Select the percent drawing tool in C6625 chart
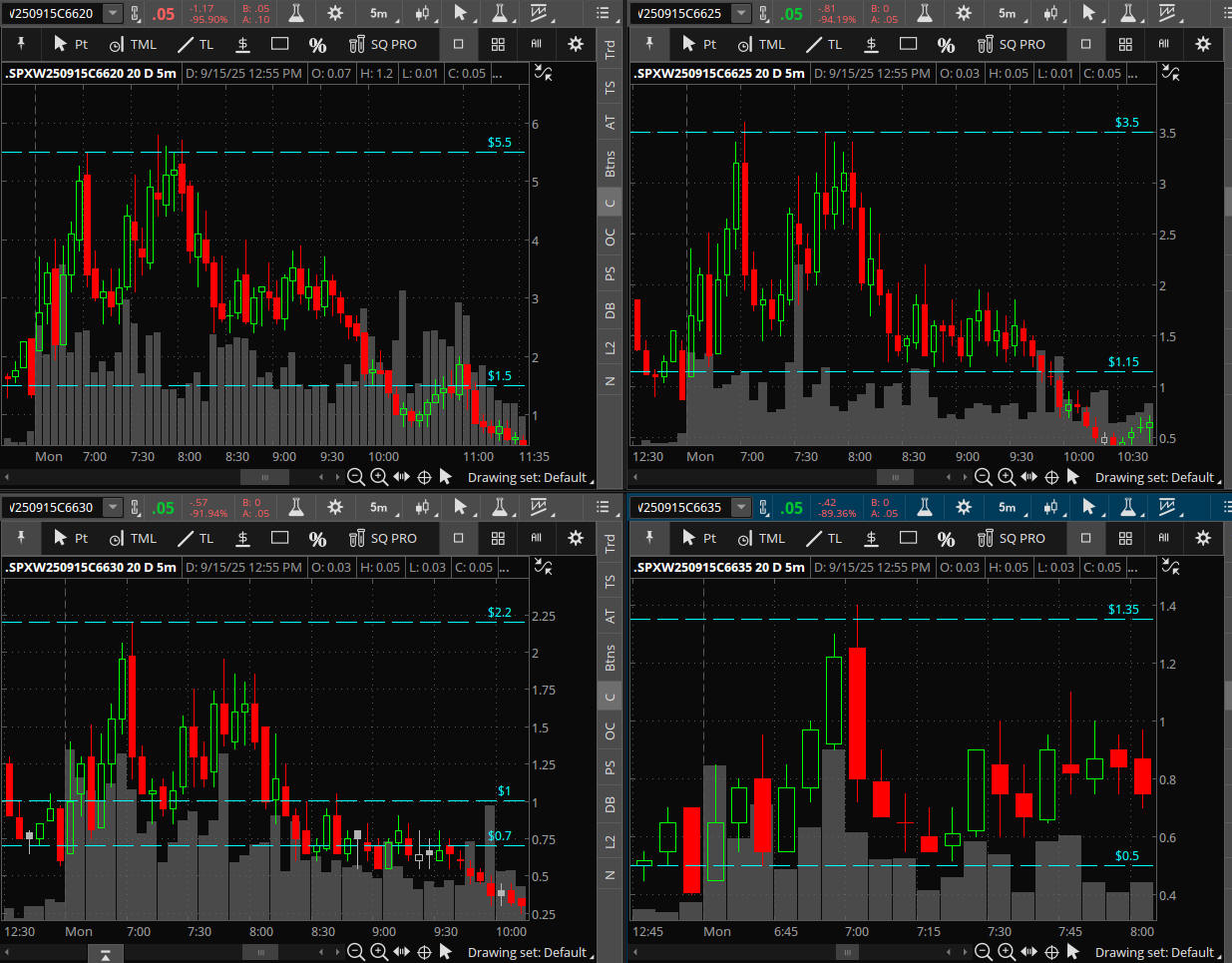 (946, 44)
